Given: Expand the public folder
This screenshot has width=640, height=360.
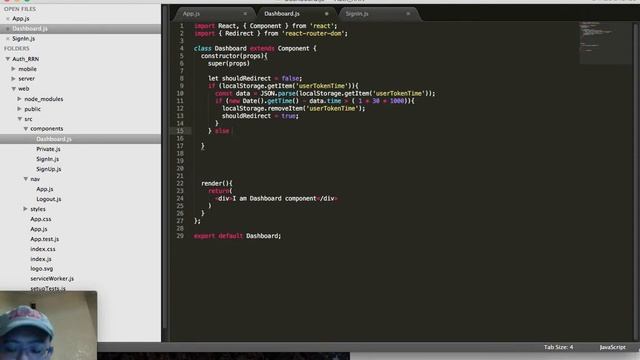Looking at the screenshot, I should [x=19, y=109].
